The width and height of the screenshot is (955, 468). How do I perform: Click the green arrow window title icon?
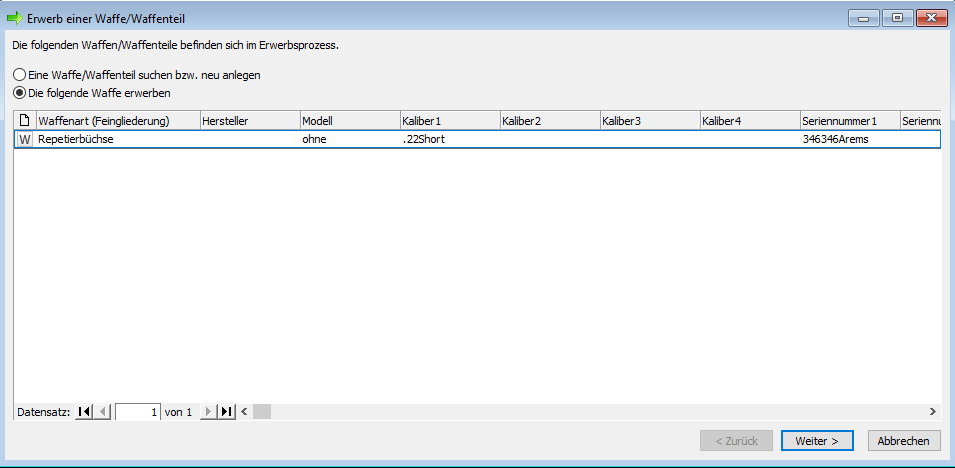click(x=15, y=18)
